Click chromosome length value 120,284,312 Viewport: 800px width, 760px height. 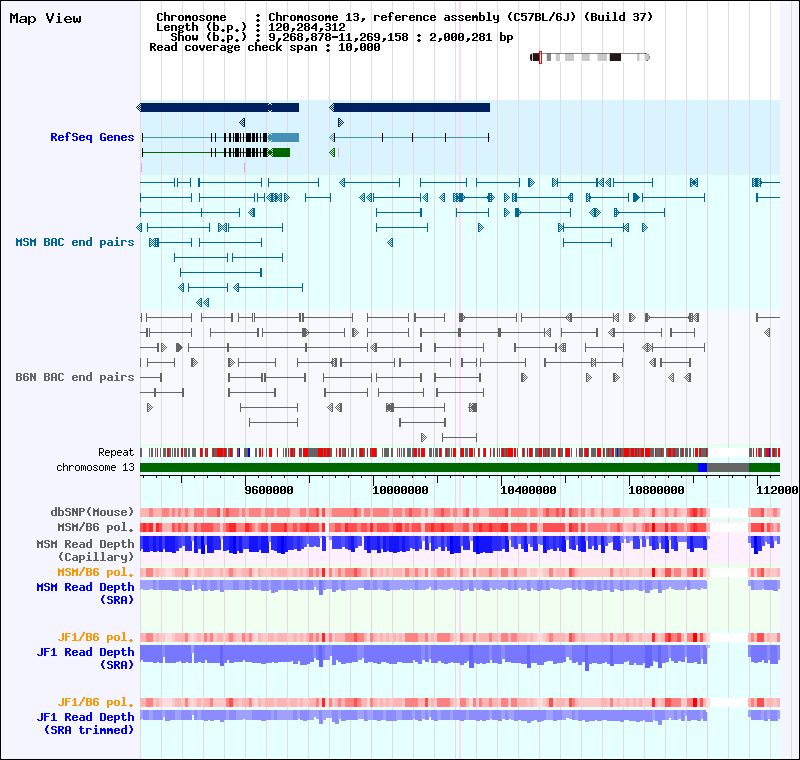tap(307, 28)
